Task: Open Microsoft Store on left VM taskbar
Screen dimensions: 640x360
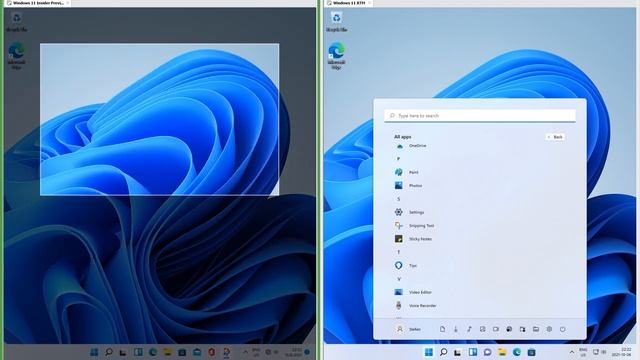Action: coord(182,352)
